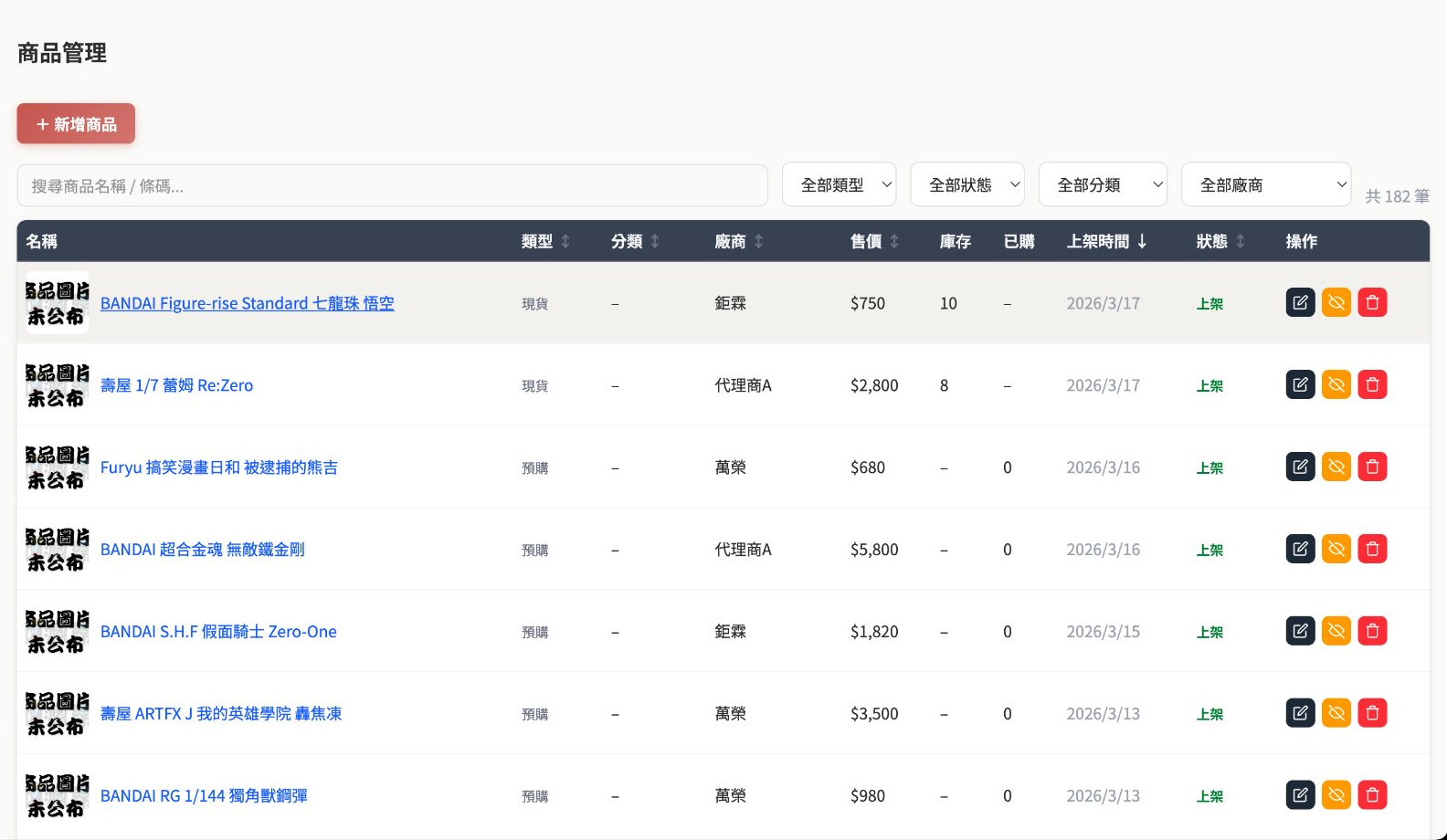Screen dimensions: 1447x840
Task: Open the Furyu 搞笑漫畫日和 被逮捕的熊吉 link
Action: 219,467
